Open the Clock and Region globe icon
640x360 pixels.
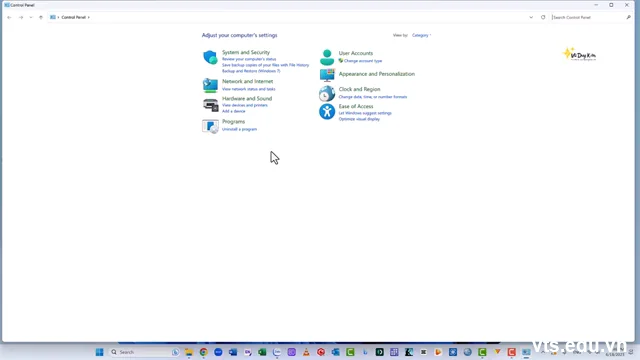(x=327, y=93)
